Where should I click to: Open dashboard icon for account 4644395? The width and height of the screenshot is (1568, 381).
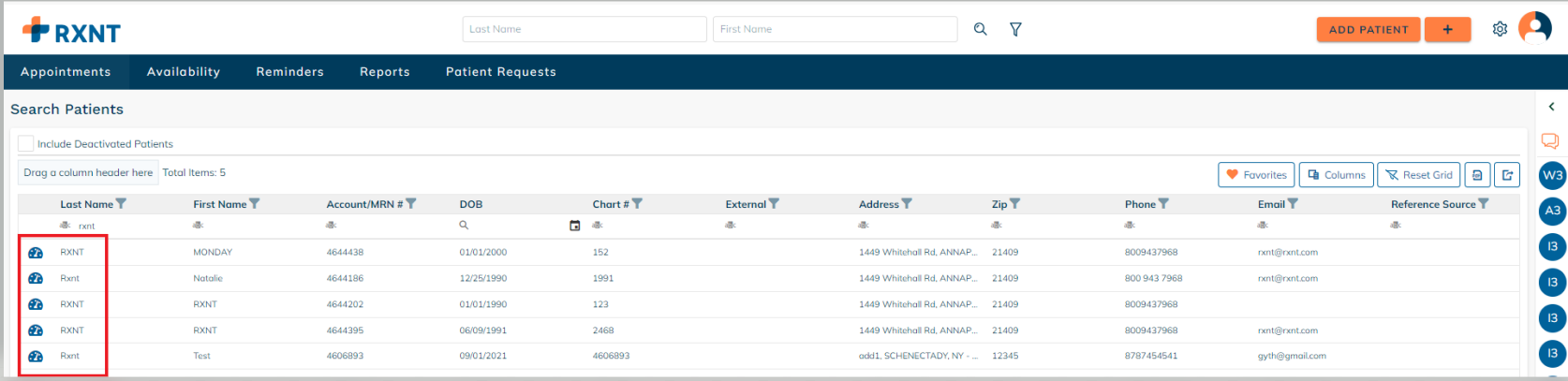[x=36, y=330]
